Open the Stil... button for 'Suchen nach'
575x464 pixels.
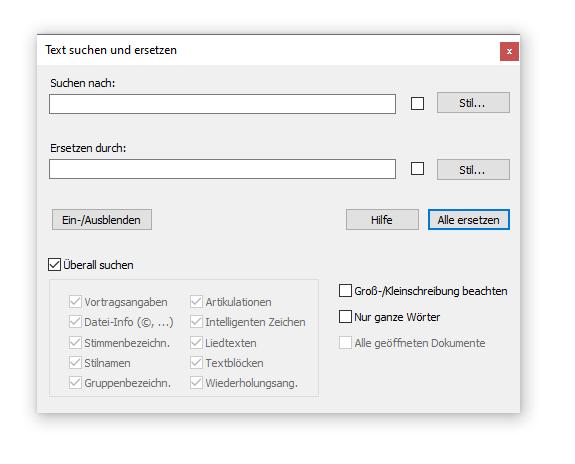473,103
